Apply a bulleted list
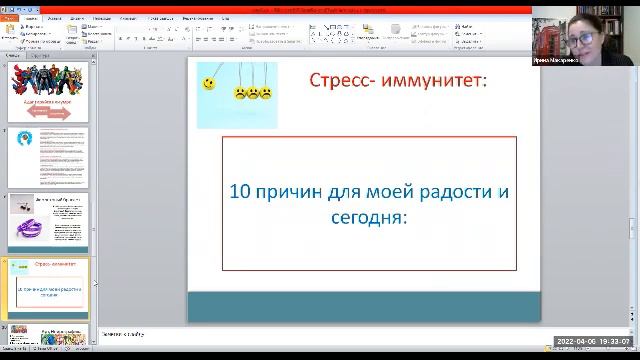The height and width of the screenshot is (360, 640). click(199, 29)
